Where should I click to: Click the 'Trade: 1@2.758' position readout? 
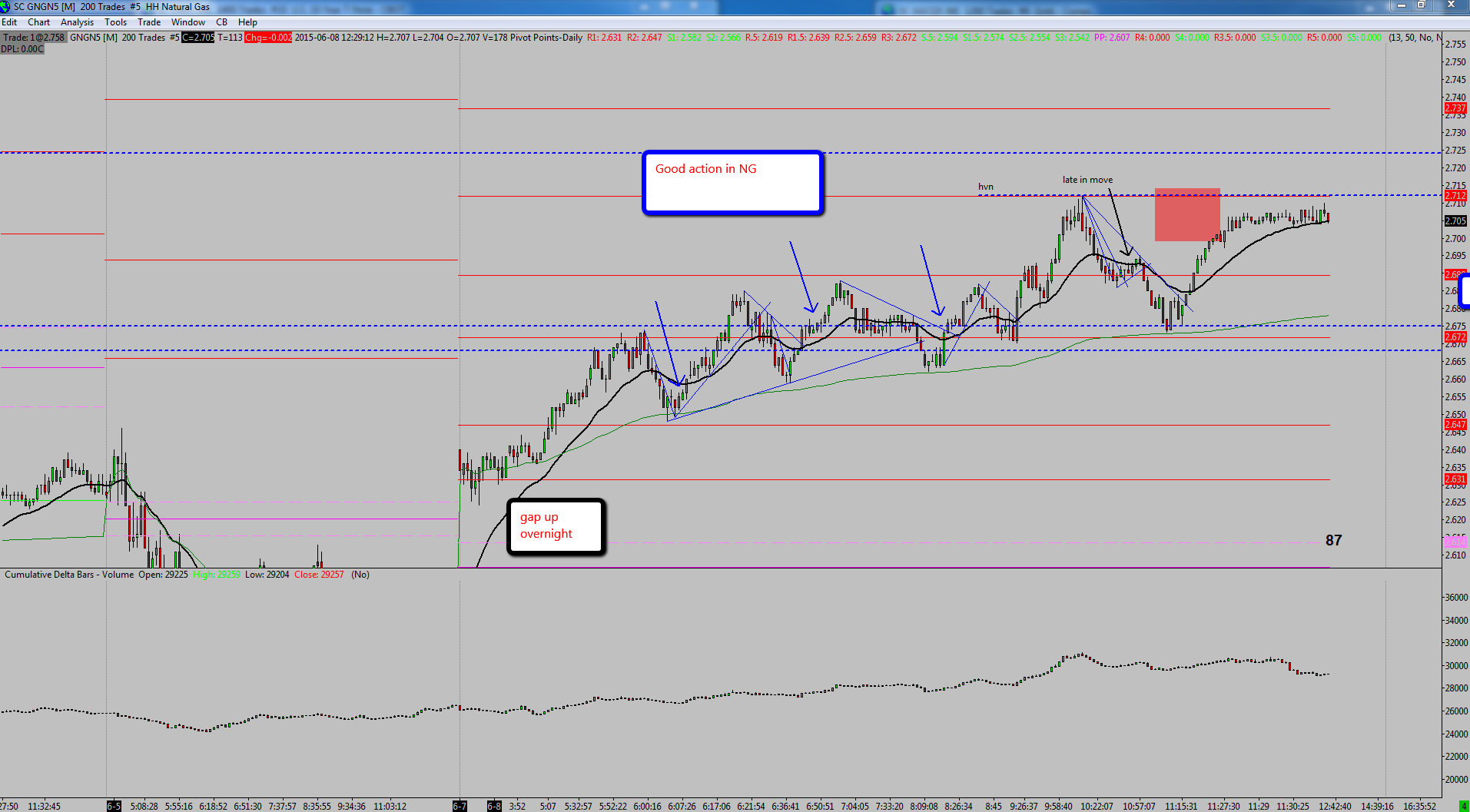(34, 38)
